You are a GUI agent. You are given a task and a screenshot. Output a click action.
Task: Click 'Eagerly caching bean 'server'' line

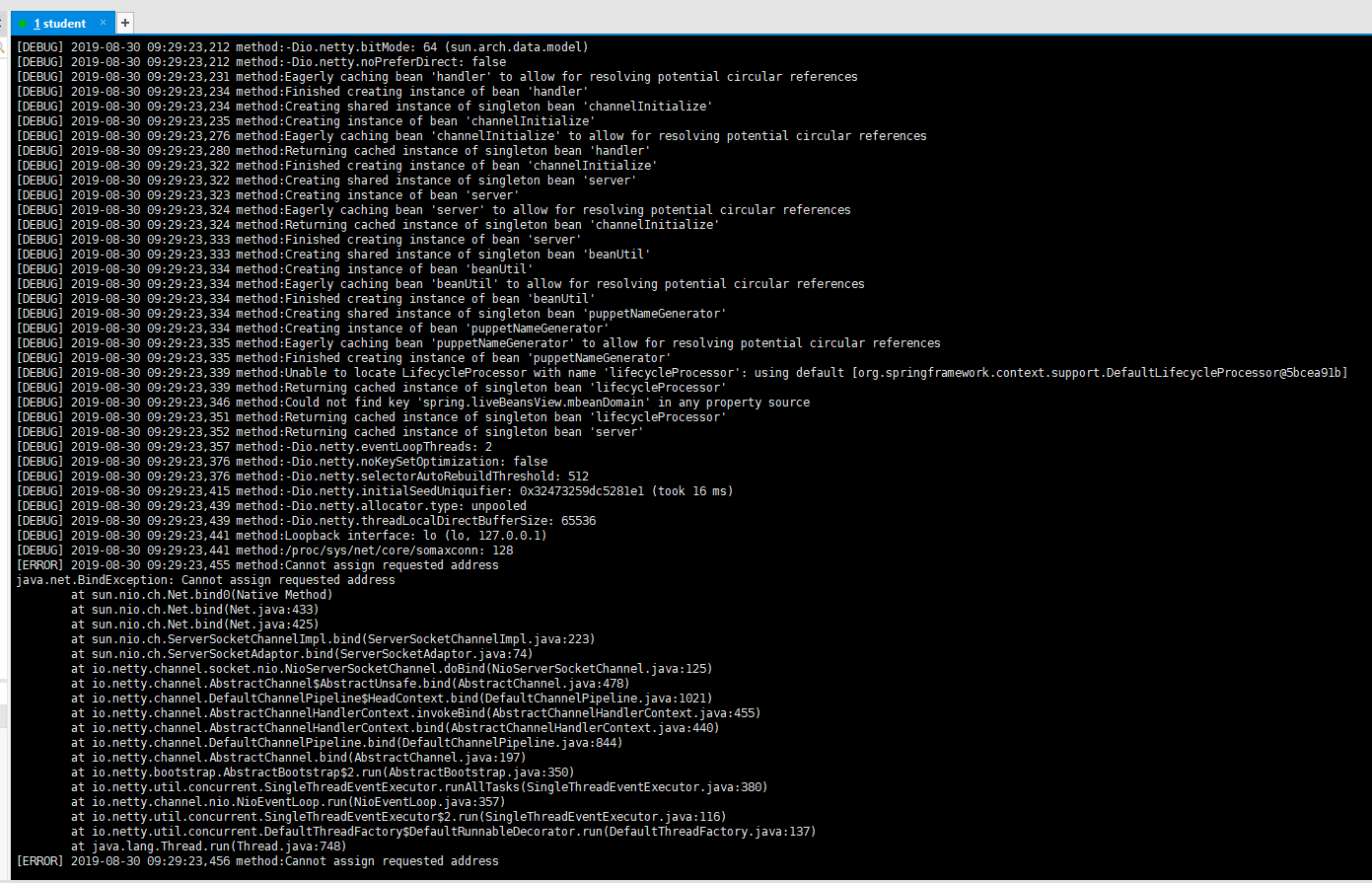click(434, 210)
